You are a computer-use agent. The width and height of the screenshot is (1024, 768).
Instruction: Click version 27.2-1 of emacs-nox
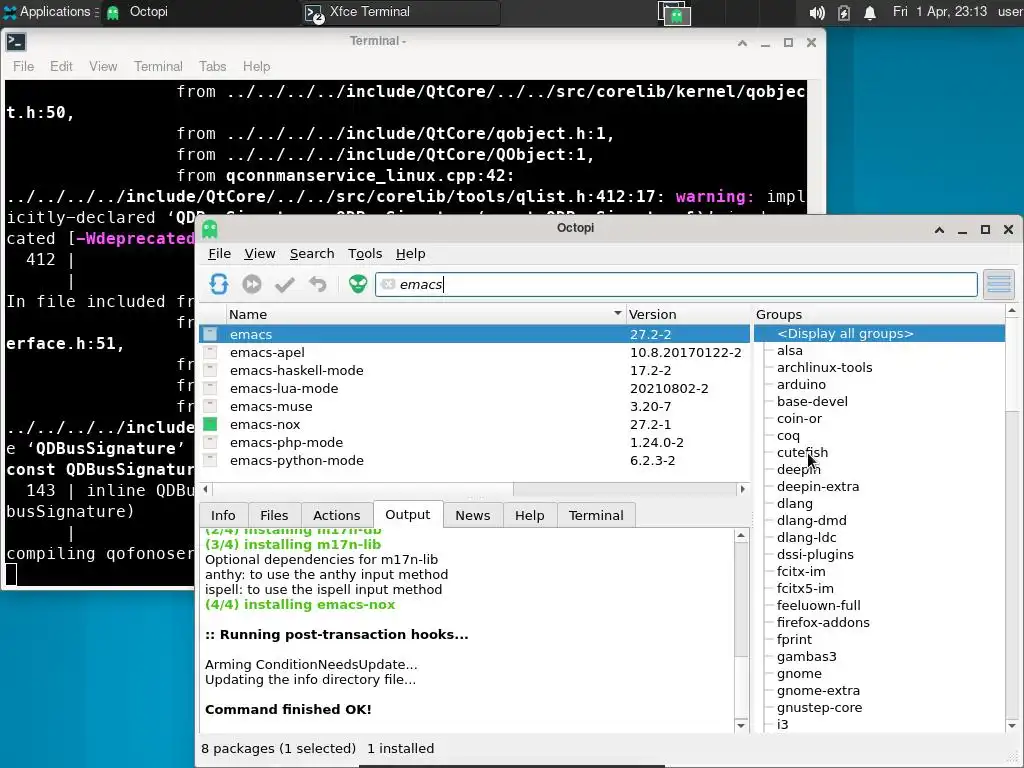point(650,424)
